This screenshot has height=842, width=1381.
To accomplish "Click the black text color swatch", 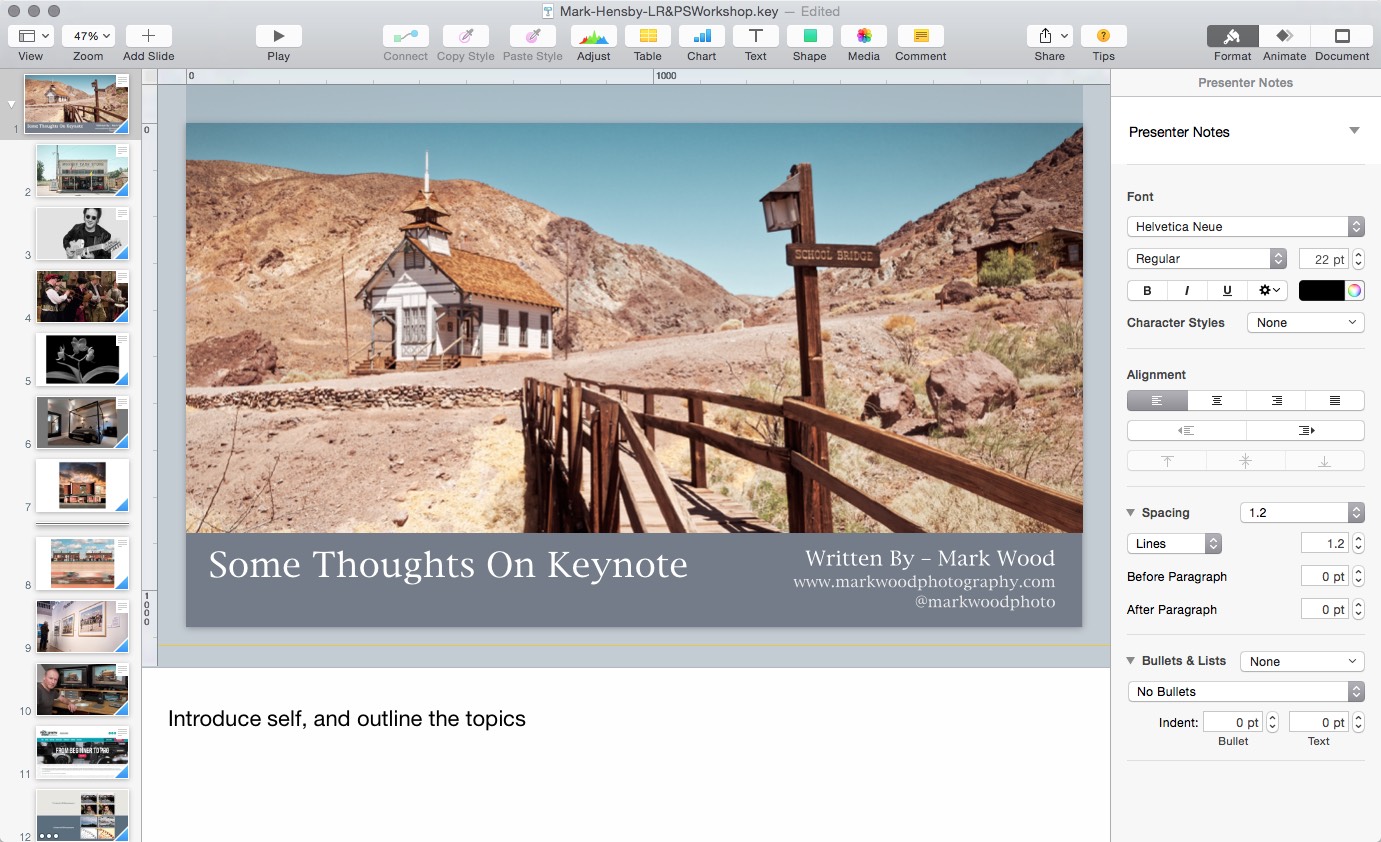I will click(x=1321, y=291).
